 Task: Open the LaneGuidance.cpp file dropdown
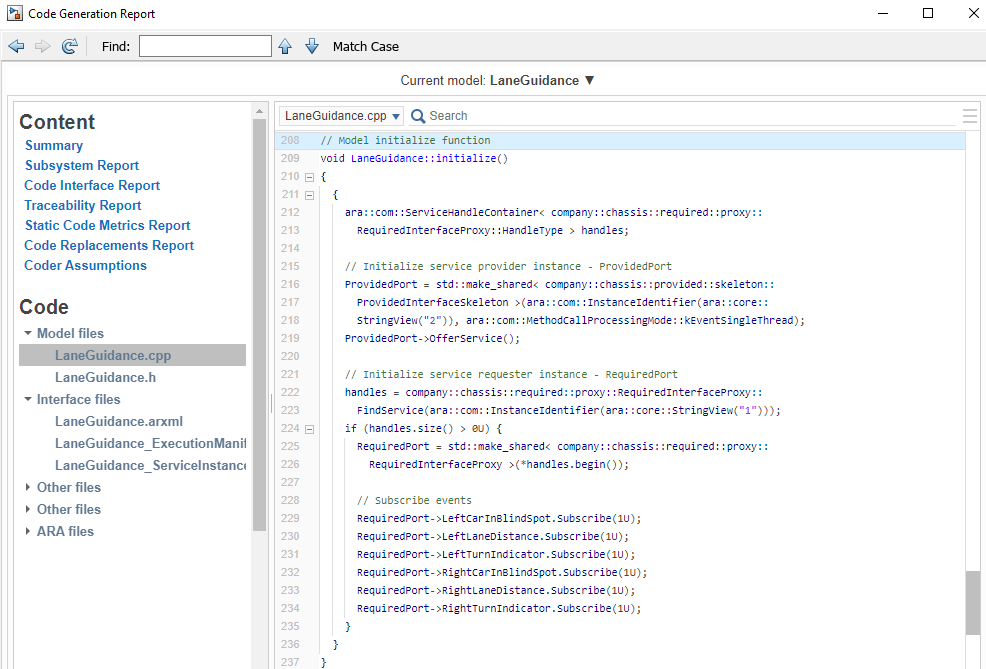341,116
